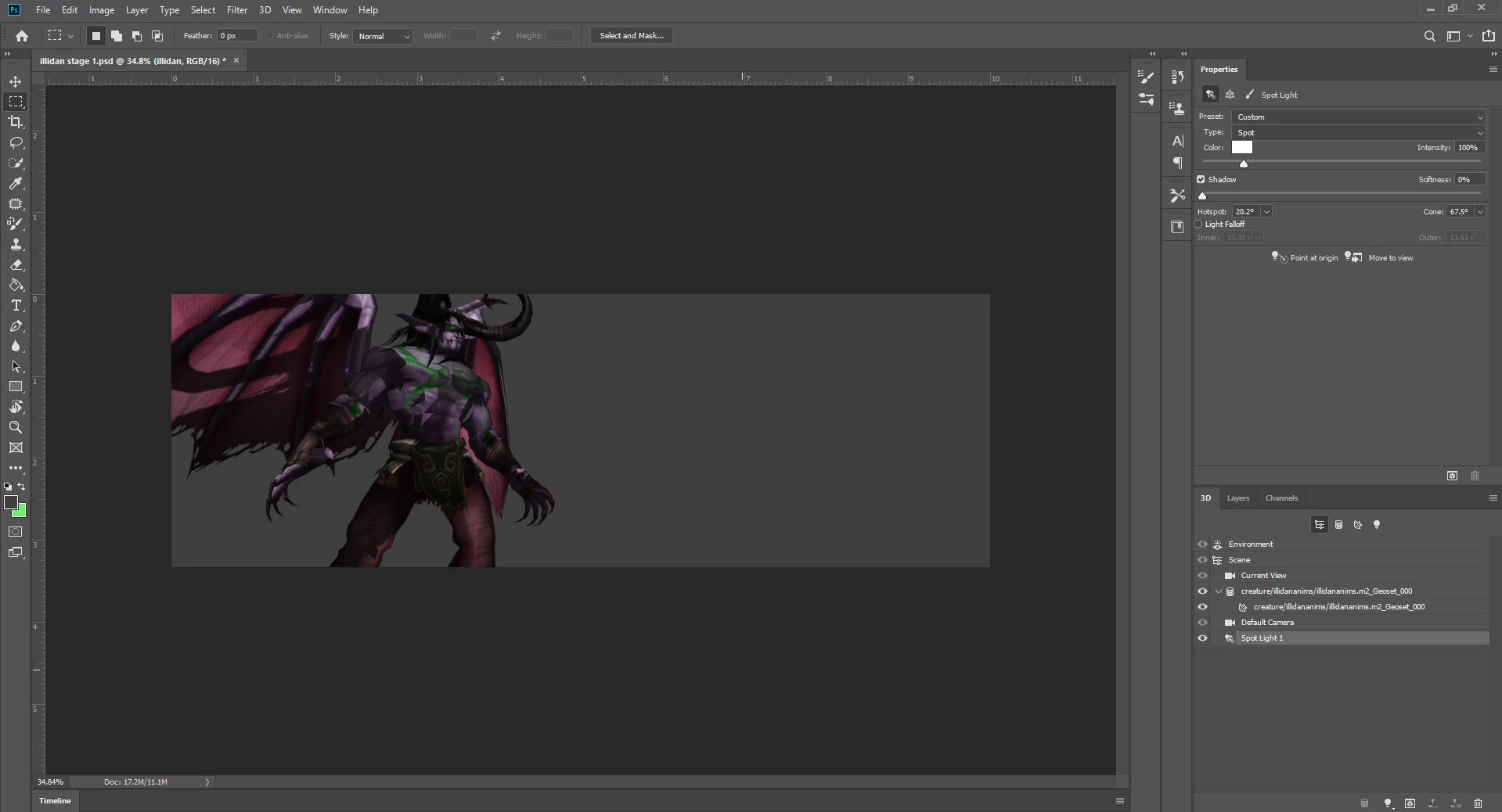
Task: Open the Preset dropdown showing Custom
Action: click(x=1359, y=117)
